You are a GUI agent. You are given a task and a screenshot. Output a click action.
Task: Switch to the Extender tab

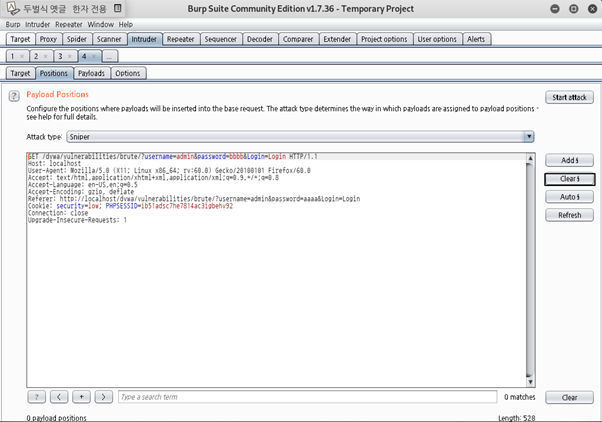(x=337, y=39)
